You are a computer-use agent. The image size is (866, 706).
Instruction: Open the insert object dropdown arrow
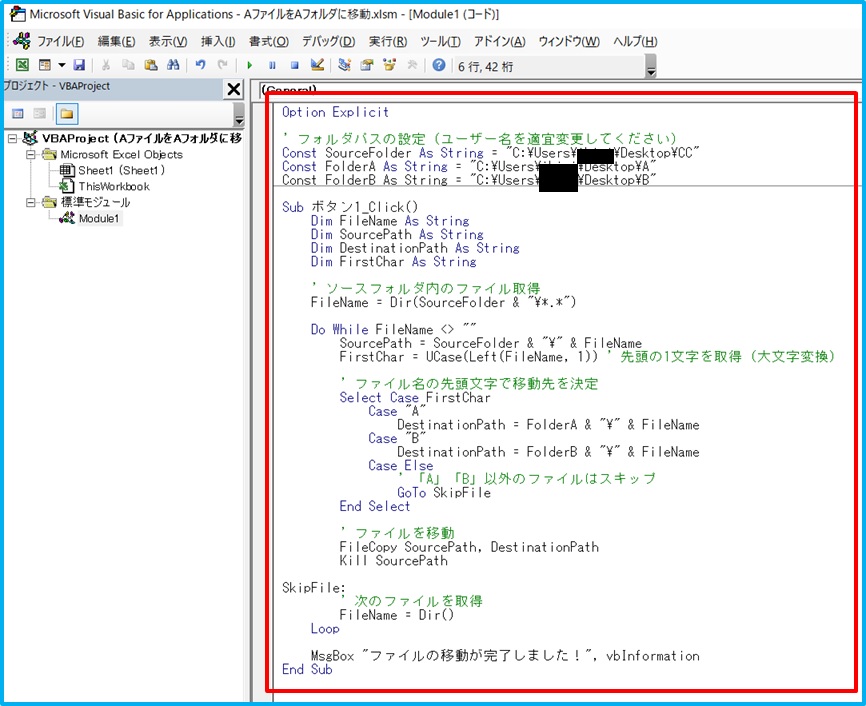[x=62, y=65]
